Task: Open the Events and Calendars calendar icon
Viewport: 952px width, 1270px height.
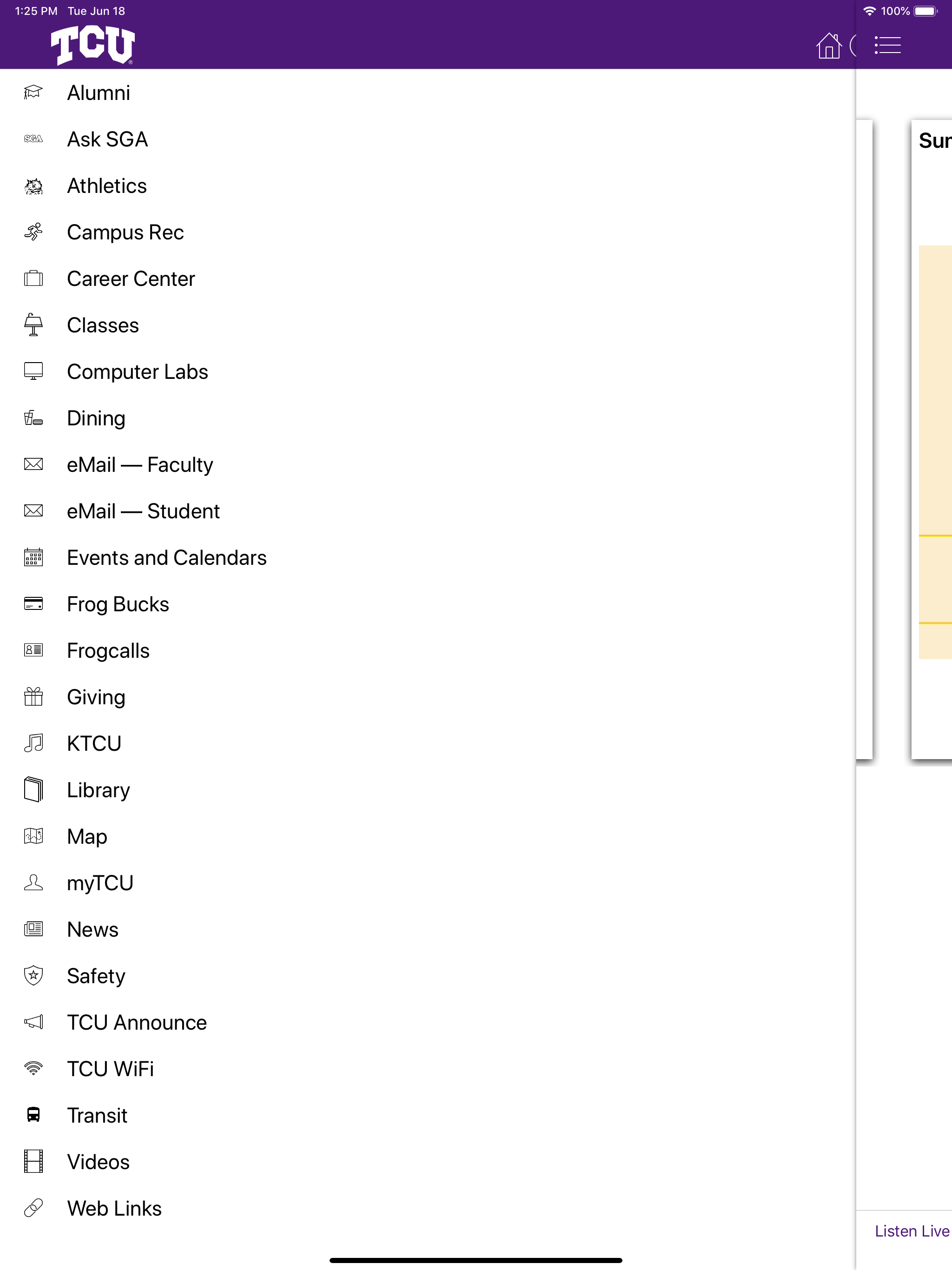Action: click(x=33, y=557)
